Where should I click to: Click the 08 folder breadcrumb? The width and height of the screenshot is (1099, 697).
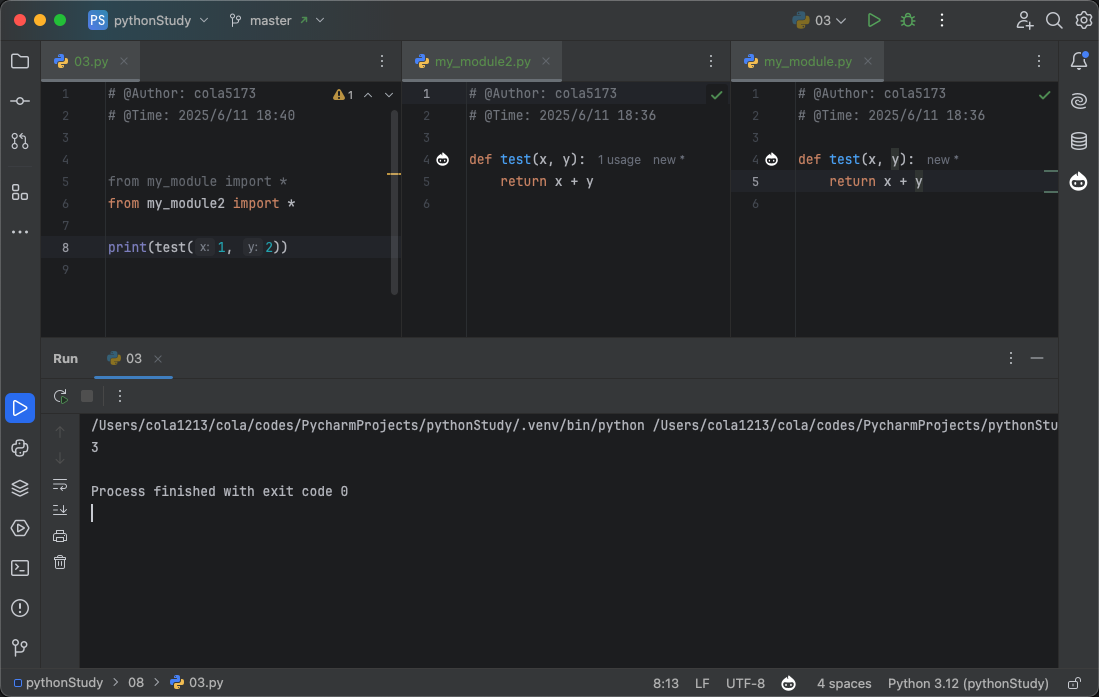(136, 682)
